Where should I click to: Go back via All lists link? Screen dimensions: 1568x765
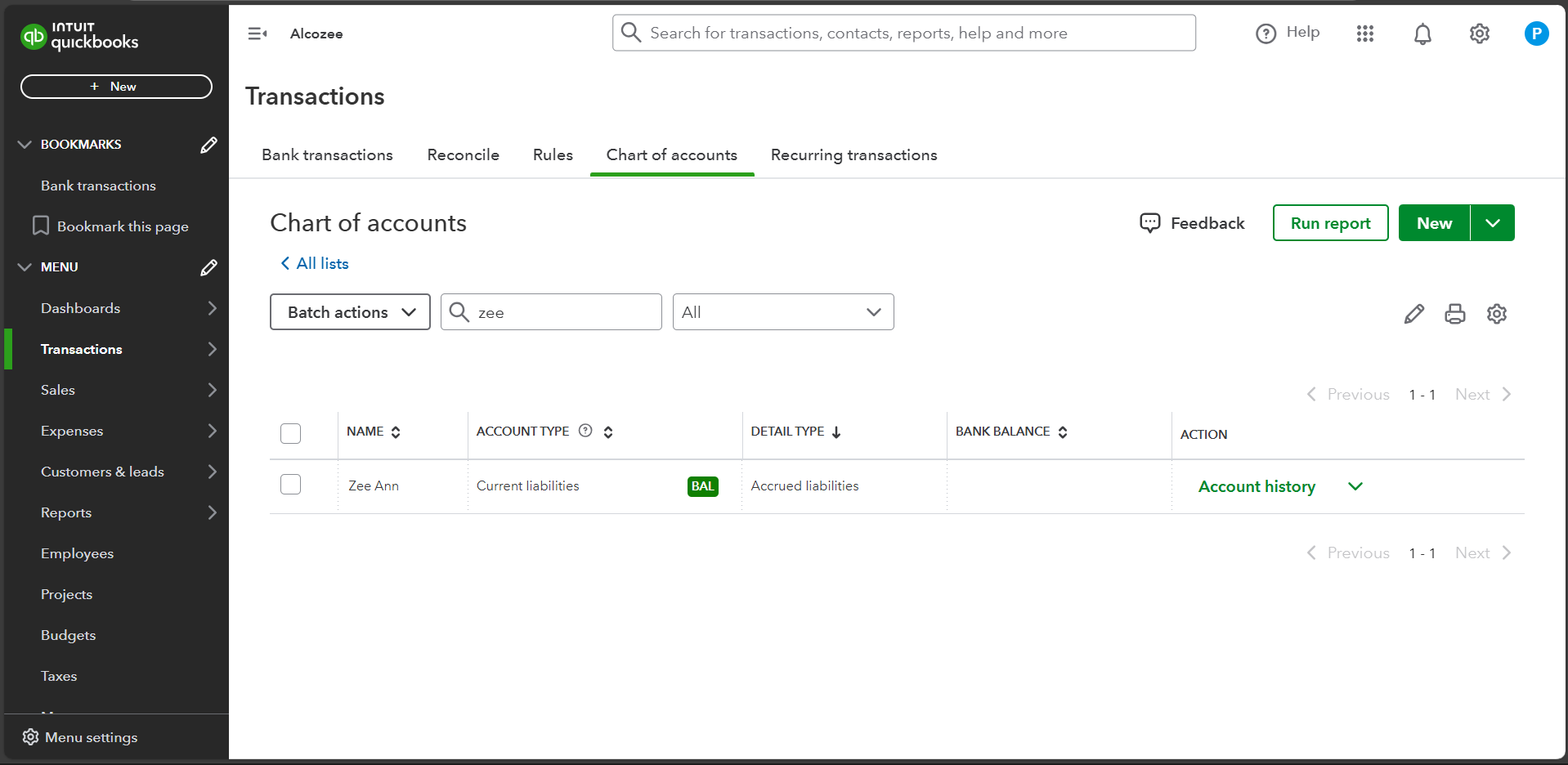point(315,263)
